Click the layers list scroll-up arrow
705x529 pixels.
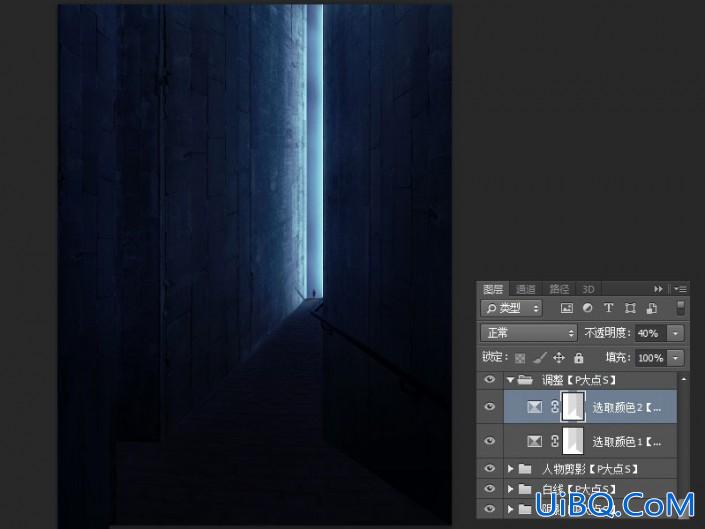tap(683, 380)
